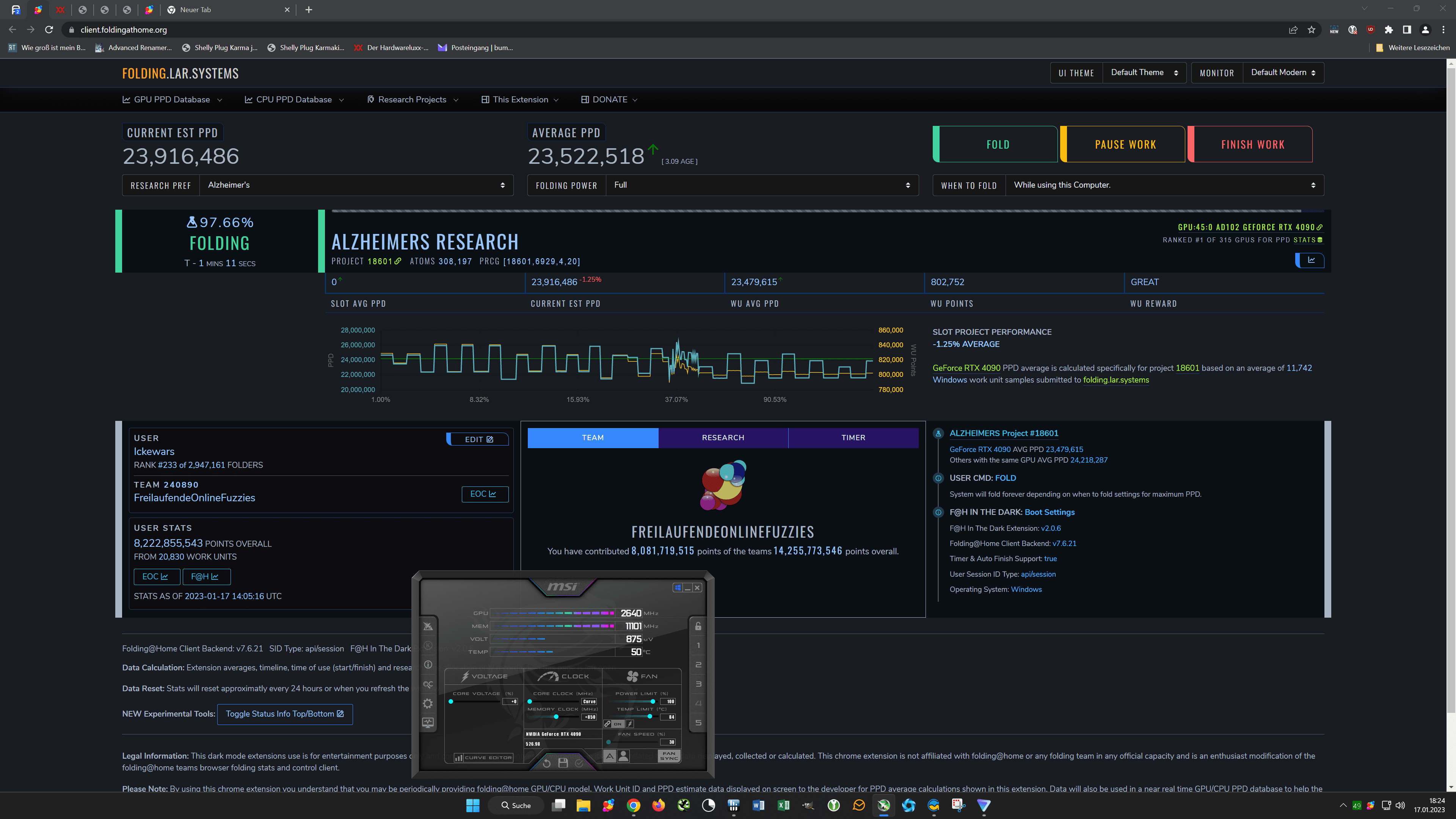Open the Folding Power dropdown
1456x819 pixels.
761,185
